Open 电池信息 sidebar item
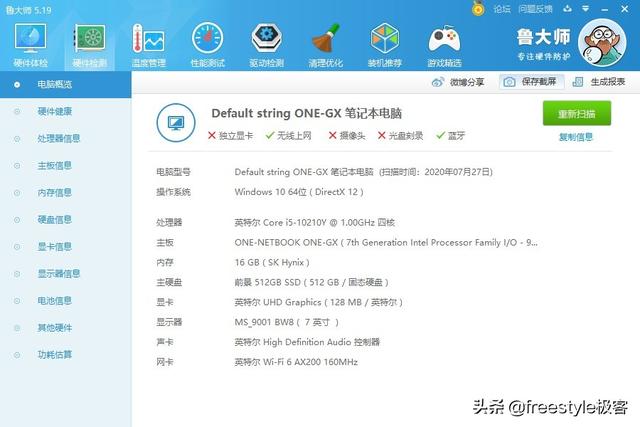This screenshot has width=640, height=427. 54,300
